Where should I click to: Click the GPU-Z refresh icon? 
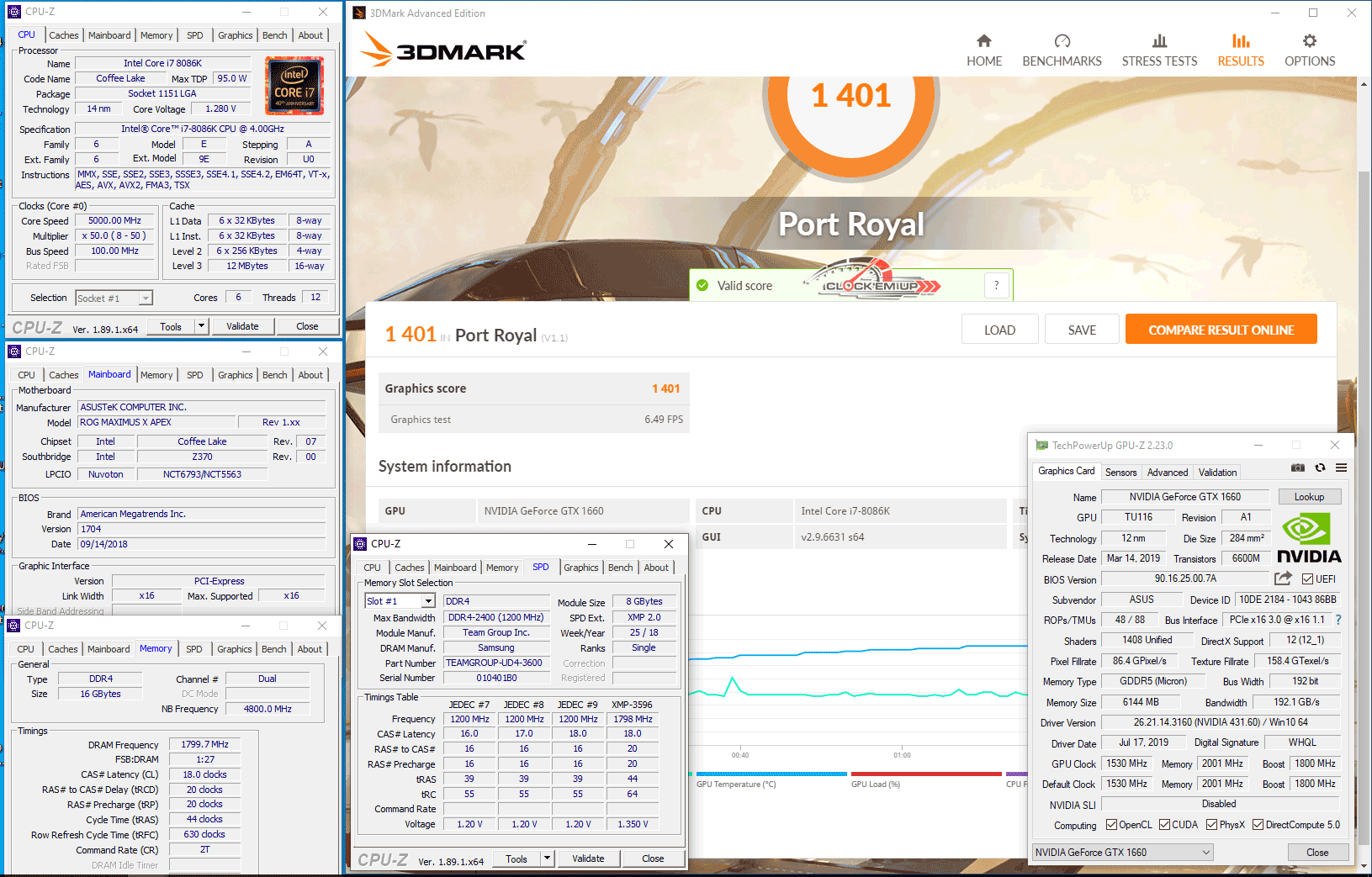coord(1320,468)
